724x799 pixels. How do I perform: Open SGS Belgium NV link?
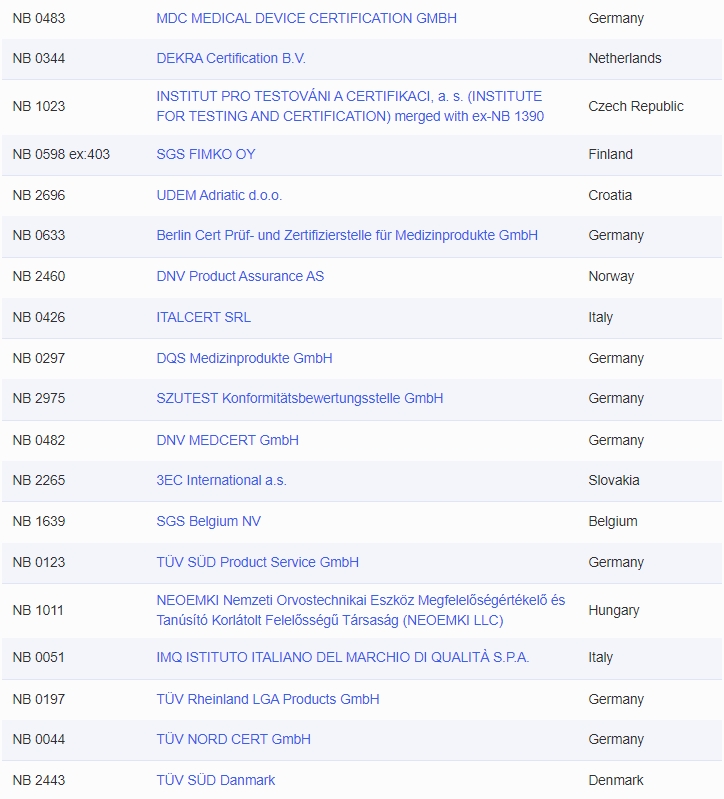pyautogui.click(x=208, y=521)
